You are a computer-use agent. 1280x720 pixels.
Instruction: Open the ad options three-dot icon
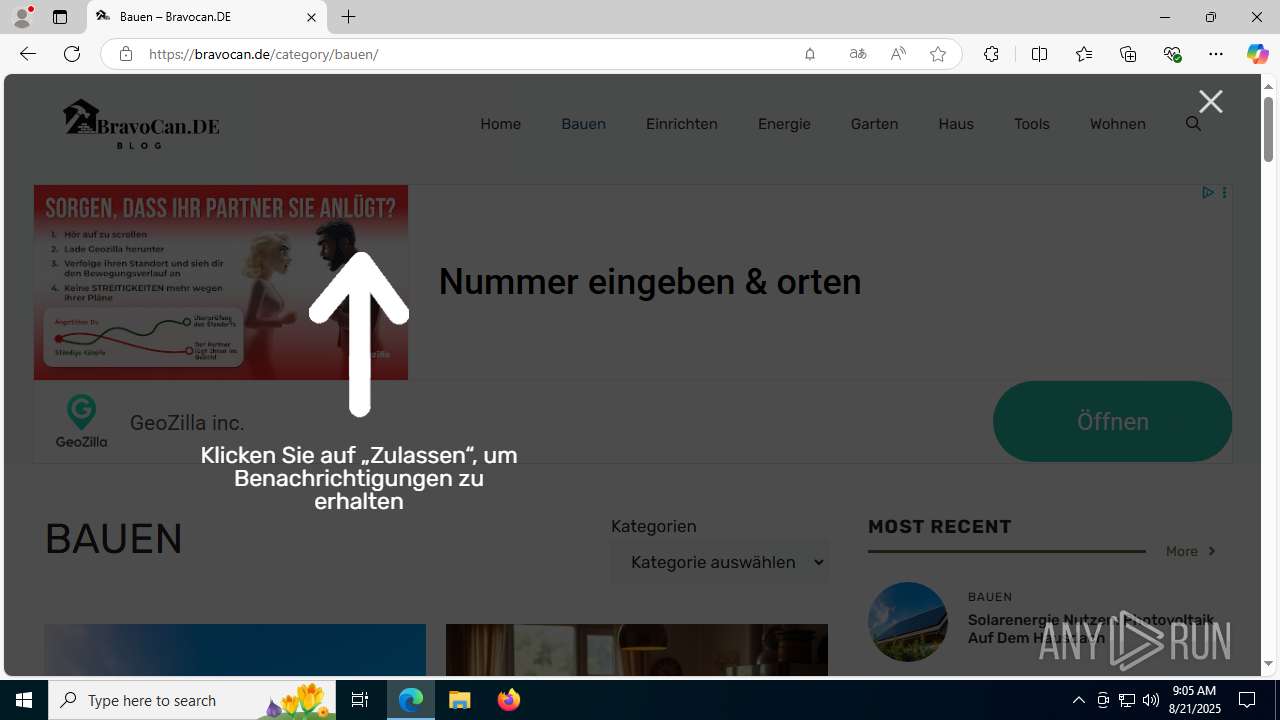coord(1224,192)
